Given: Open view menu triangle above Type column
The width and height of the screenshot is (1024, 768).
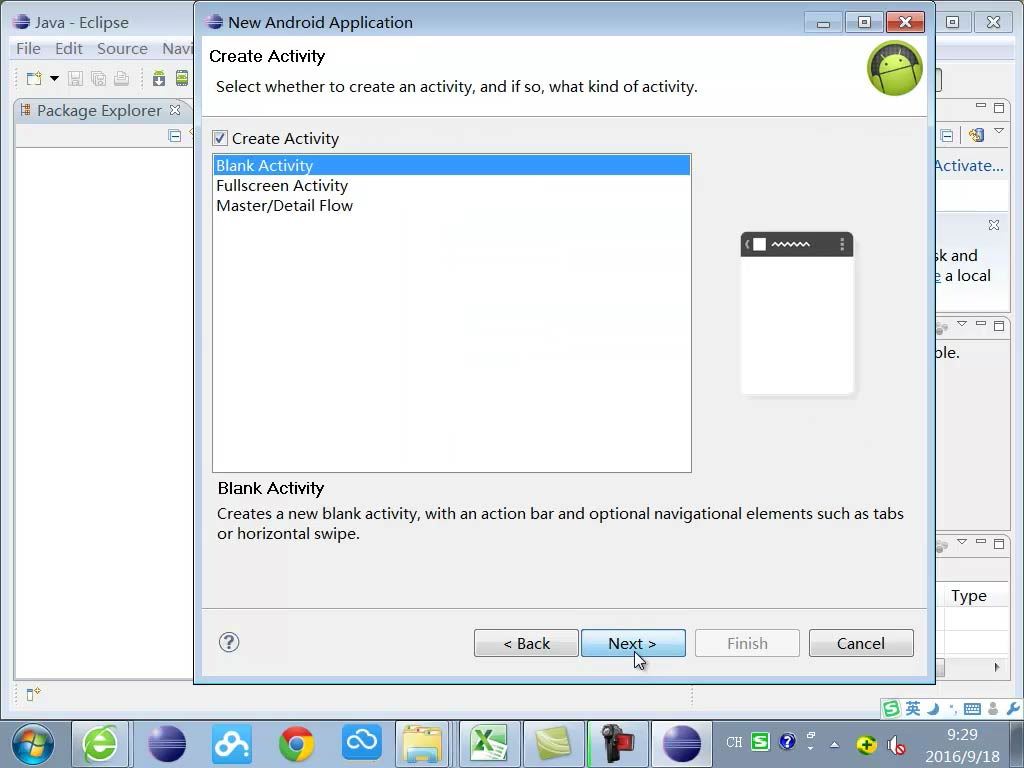Looking at the screenshot, I should tap(962, 541).
